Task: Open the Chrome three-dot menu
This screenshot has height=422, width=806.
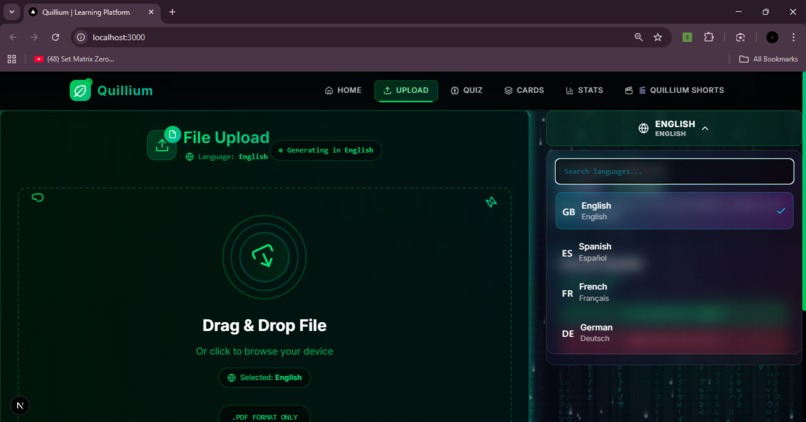Action: (x=793, y=37)
